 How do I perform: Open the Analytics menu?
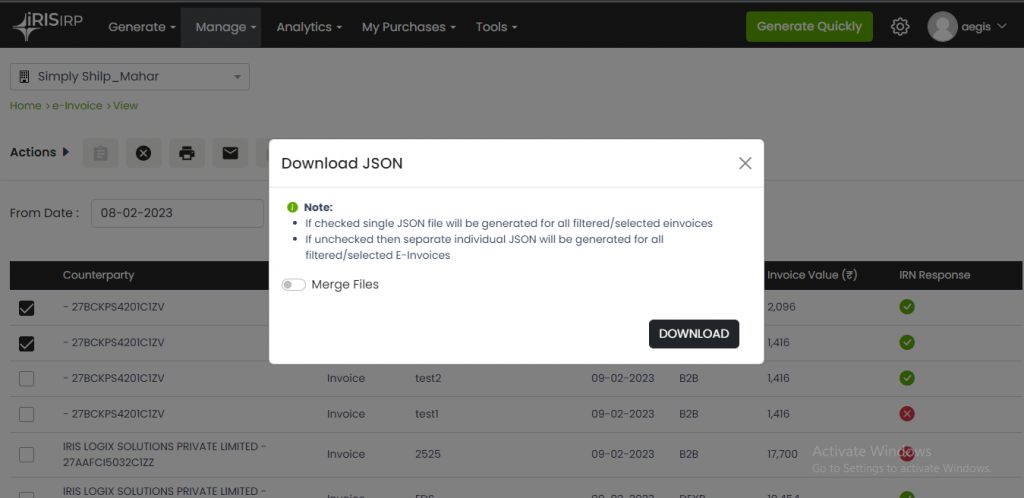click(x=309, y=27)
